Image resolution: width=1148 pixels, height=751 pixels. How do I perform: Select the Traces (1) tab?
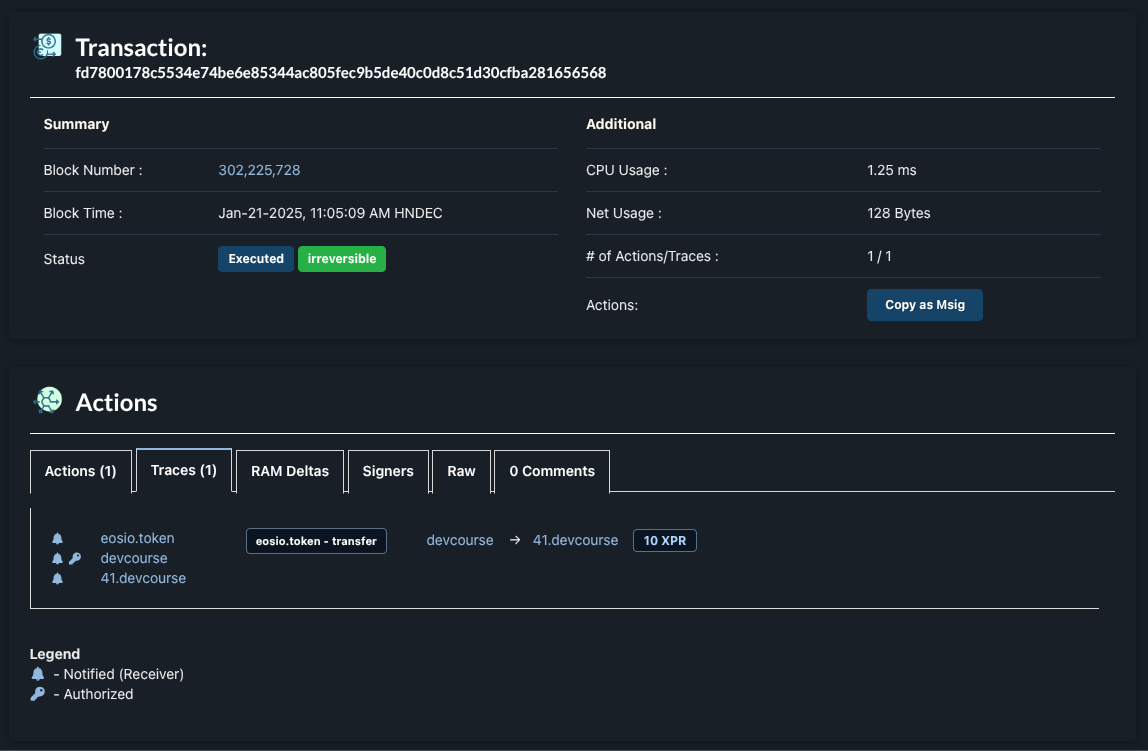pos(183,470)
